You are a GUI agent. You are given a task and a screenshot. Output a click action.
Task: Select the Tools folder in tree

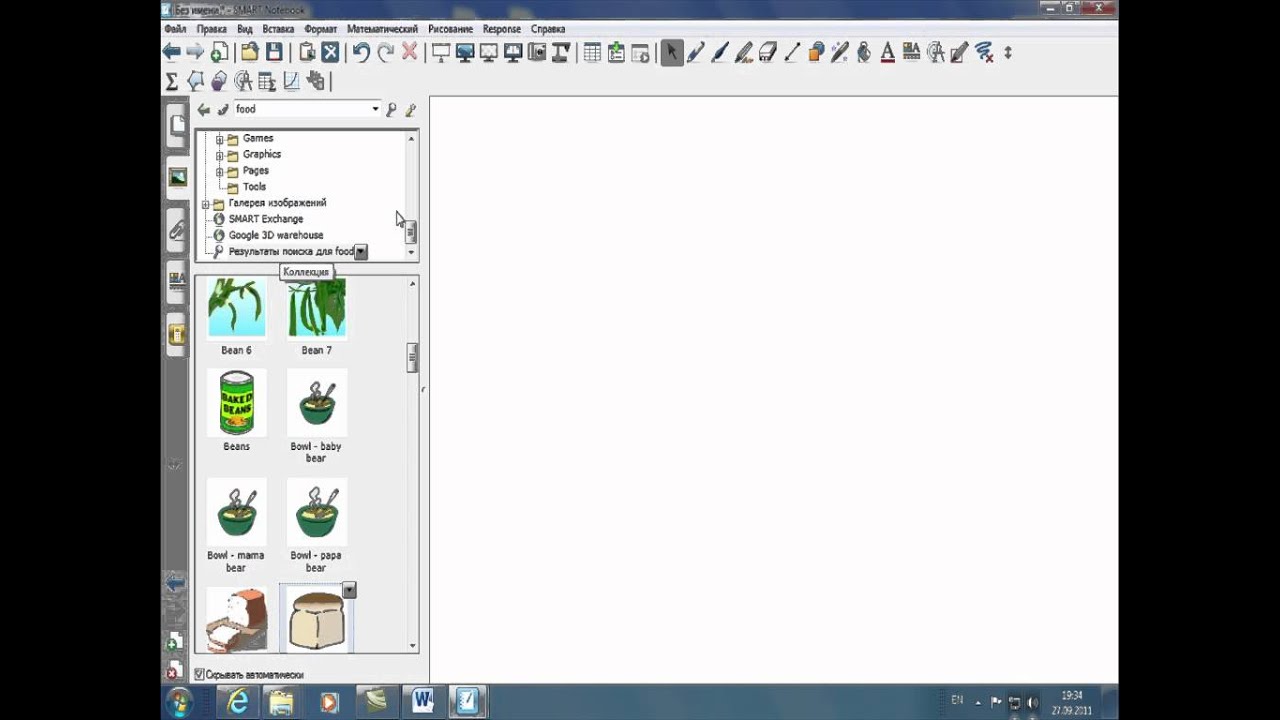click(254, 187)
